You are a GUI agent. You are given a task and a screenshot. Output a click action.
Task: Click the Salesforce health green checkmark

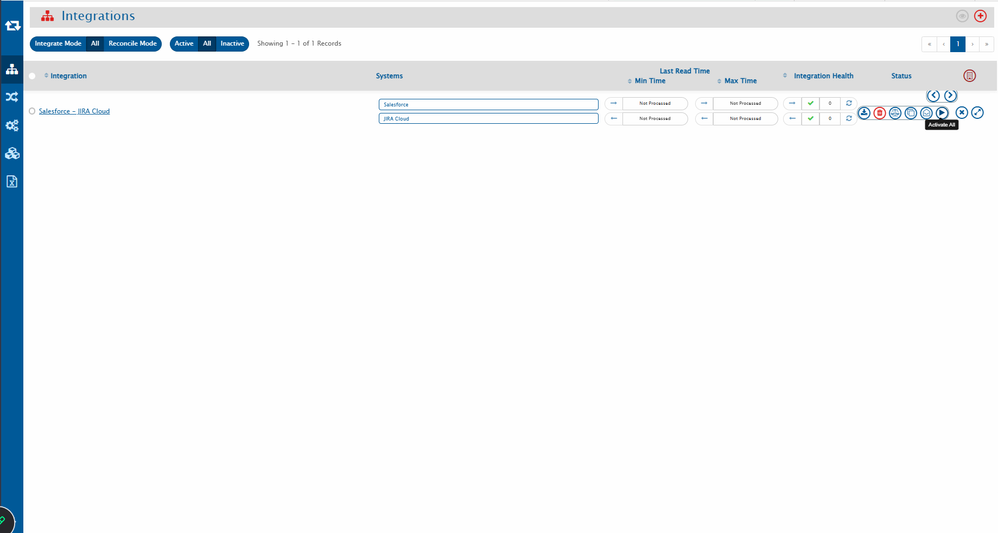810,103
